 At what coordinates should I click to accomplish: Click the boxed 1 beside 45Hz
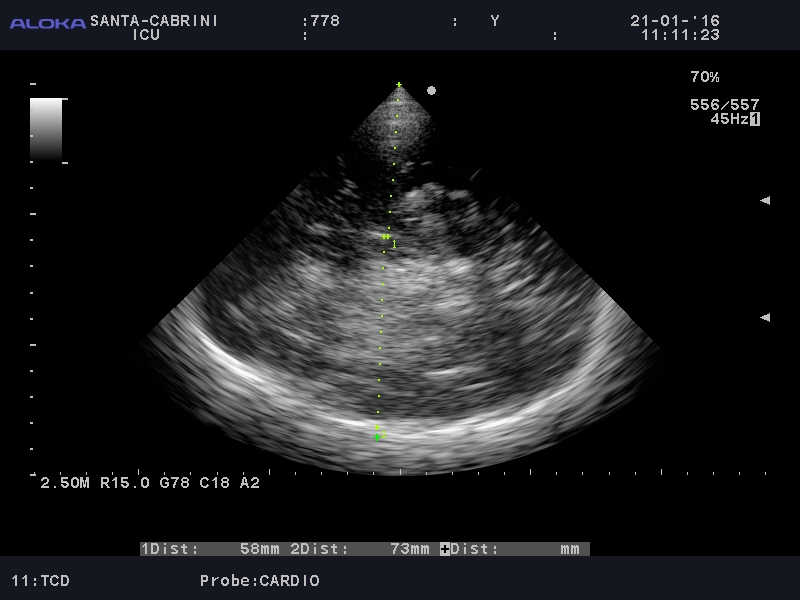click(755, 119)
